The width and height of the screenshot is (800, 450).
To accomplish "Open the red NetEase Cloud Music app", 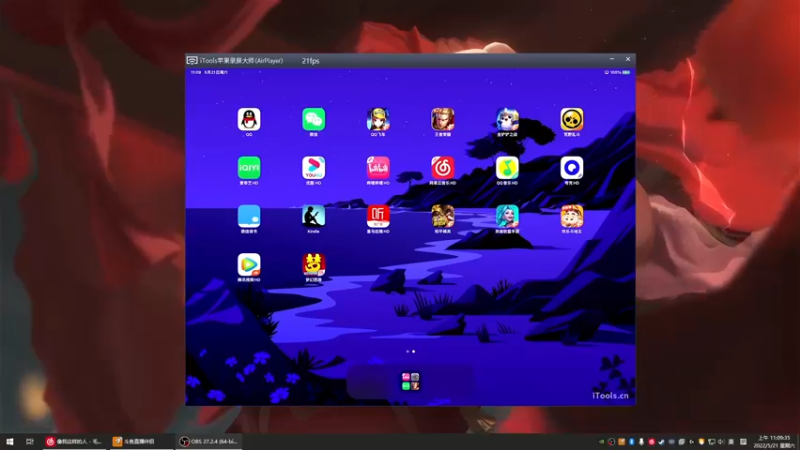I will click(x=442, y=168).
